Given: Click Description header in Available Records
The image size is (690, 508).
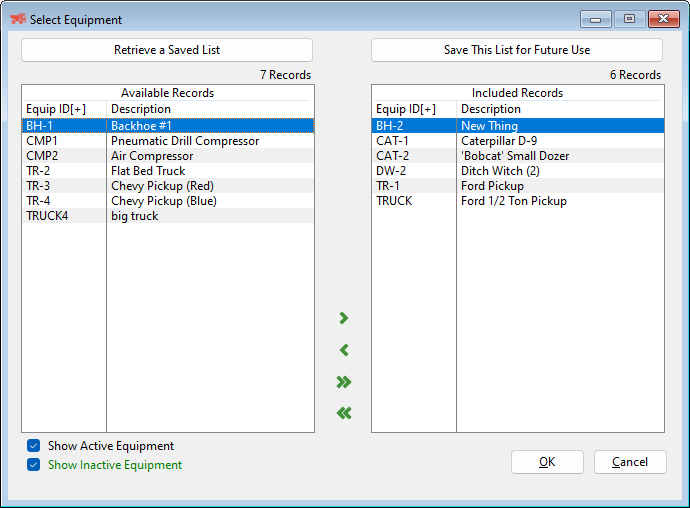Looking at the screenshot, I should (141, 109).
